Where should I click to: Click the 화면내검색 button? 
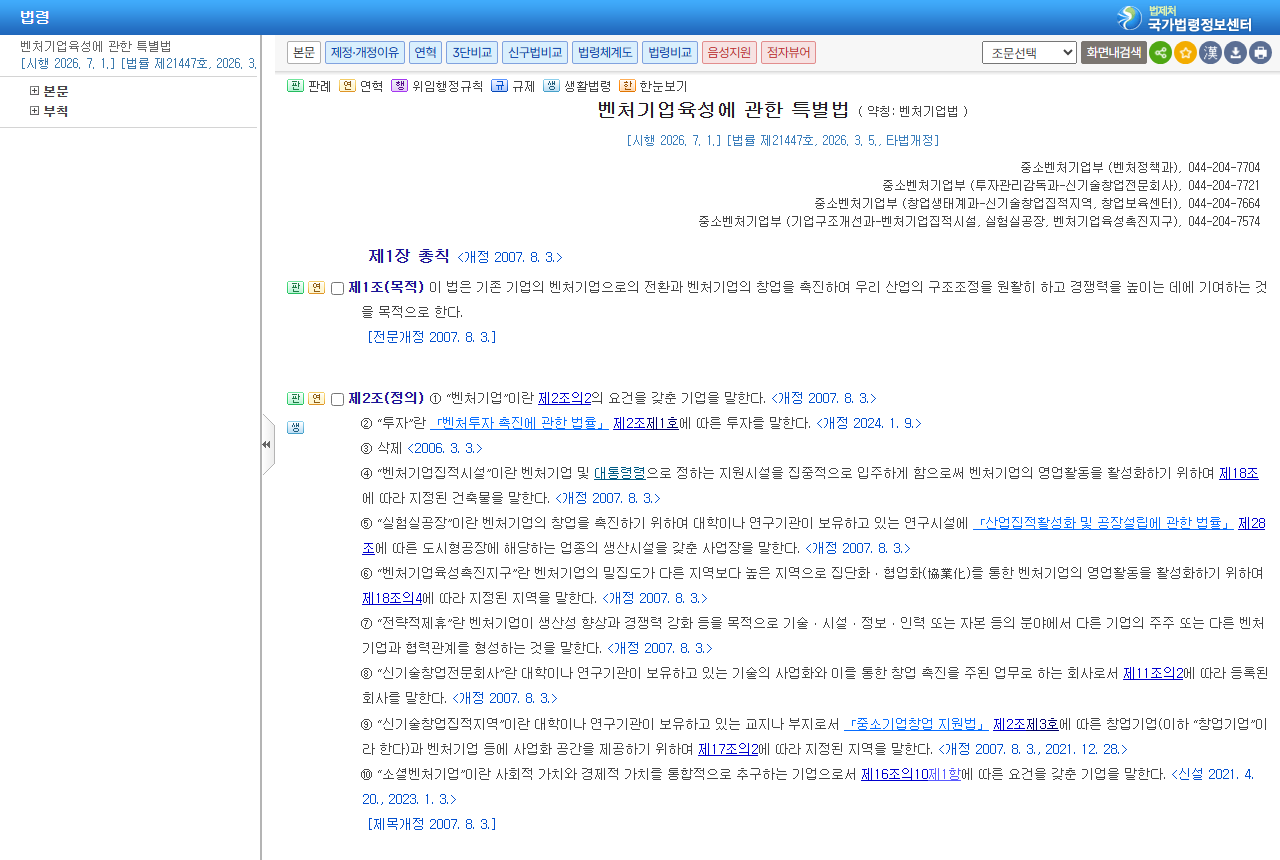point(1113,52)
